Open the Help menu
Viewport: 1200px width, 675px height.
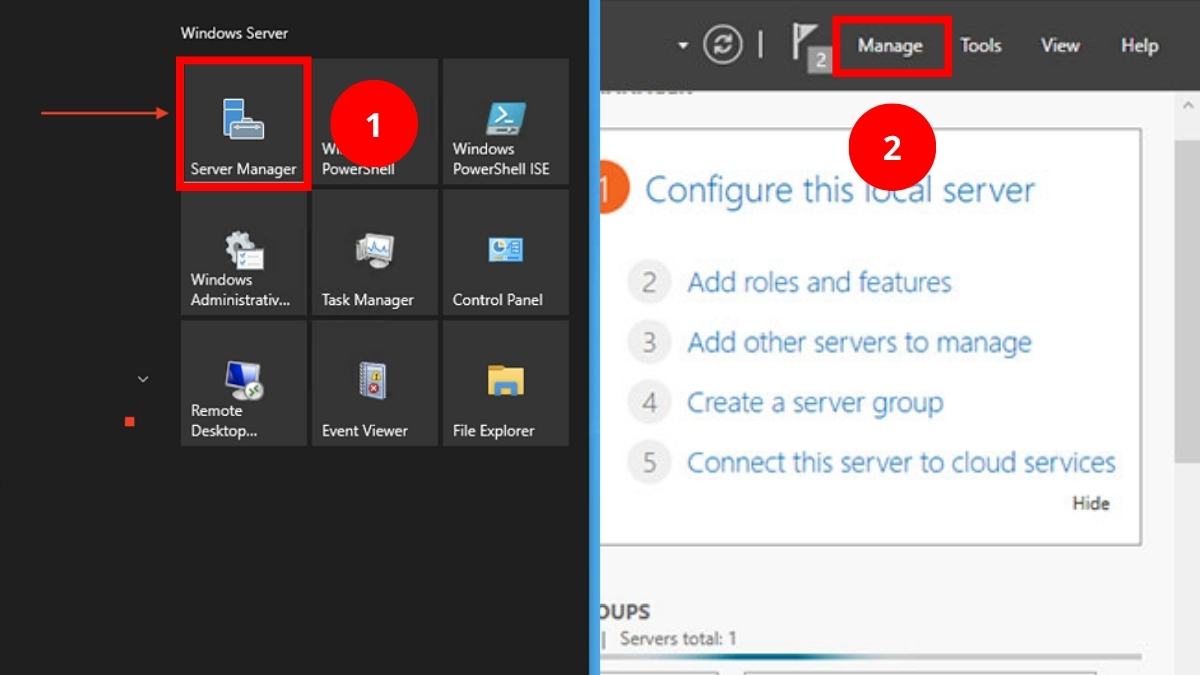pyautogui.click(x=1139, y=45)
